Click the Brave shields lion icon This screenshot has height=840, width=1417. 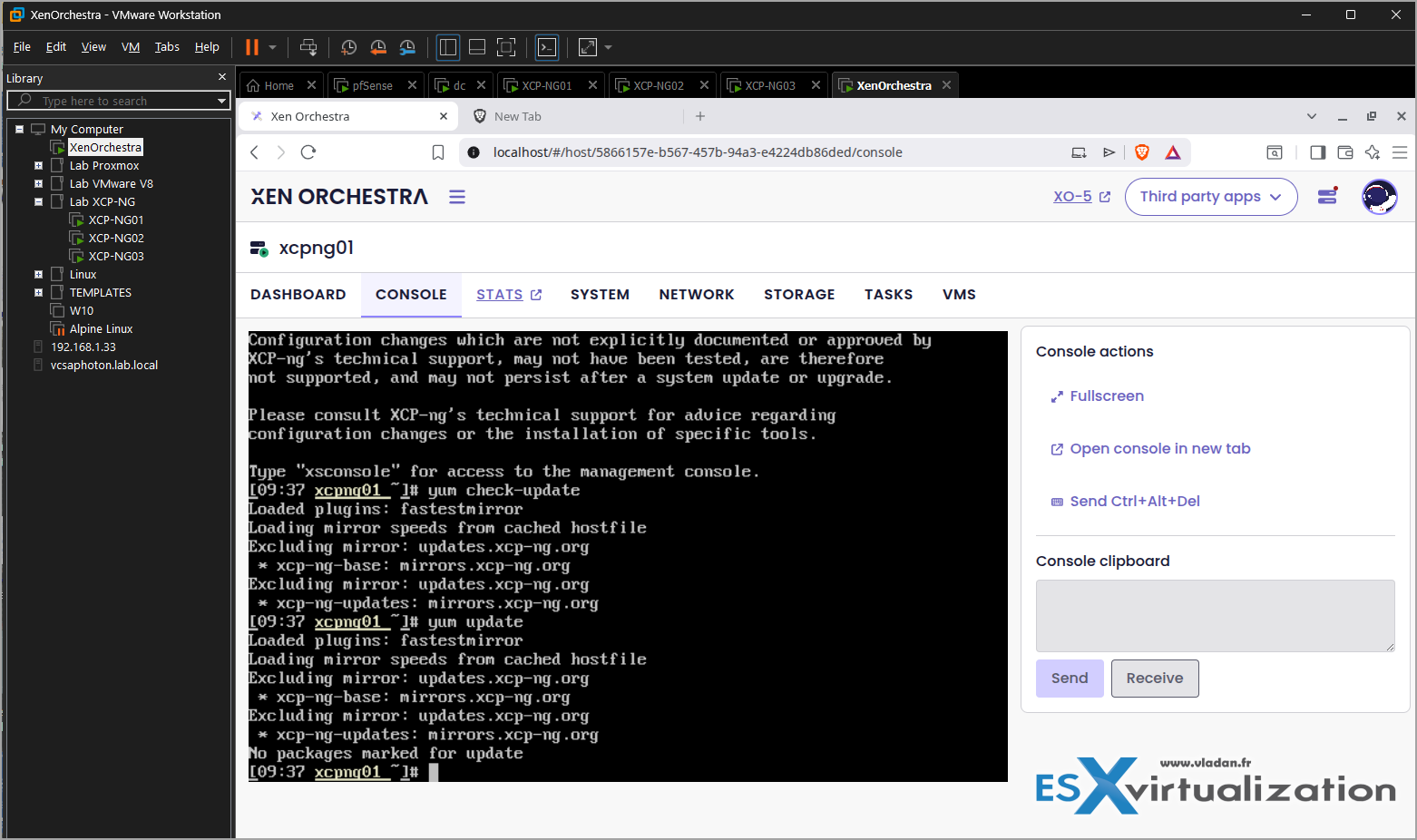(x=1142, y=152)
